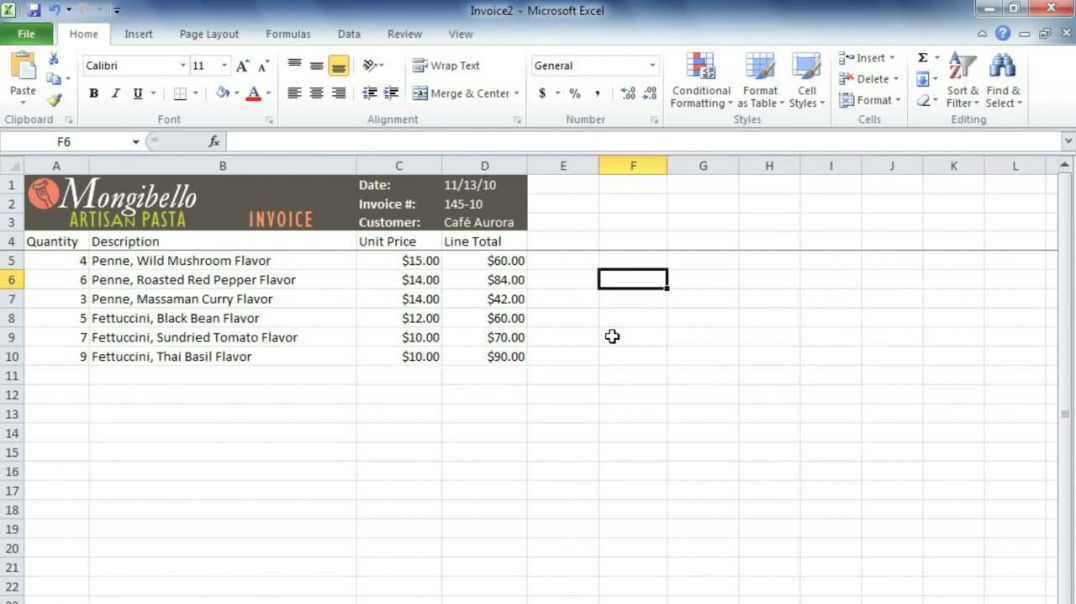Open the Number dialog launcher

(654, 120)
